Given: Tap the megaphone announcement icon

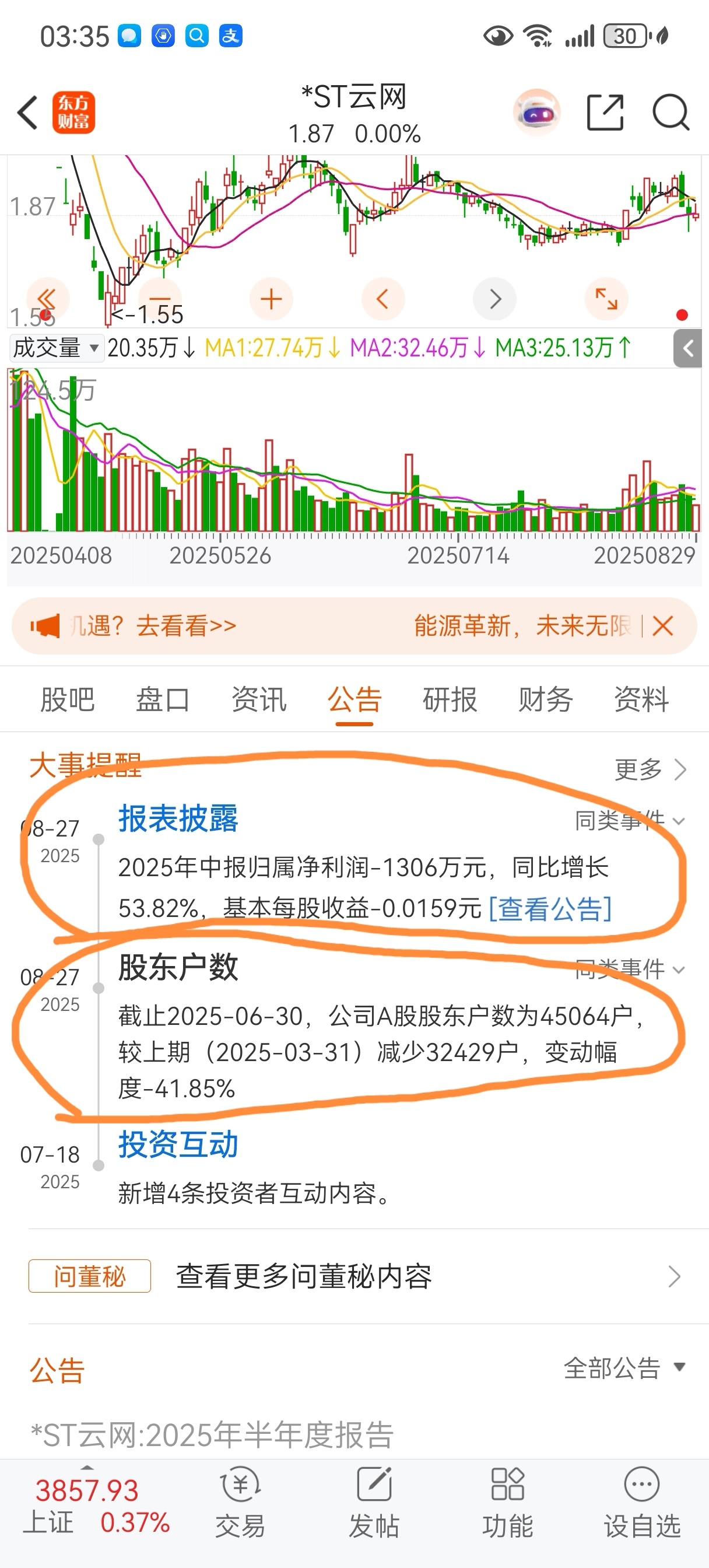Looking at the screenshot, I should pyautogui.click(x=45, y=626).
